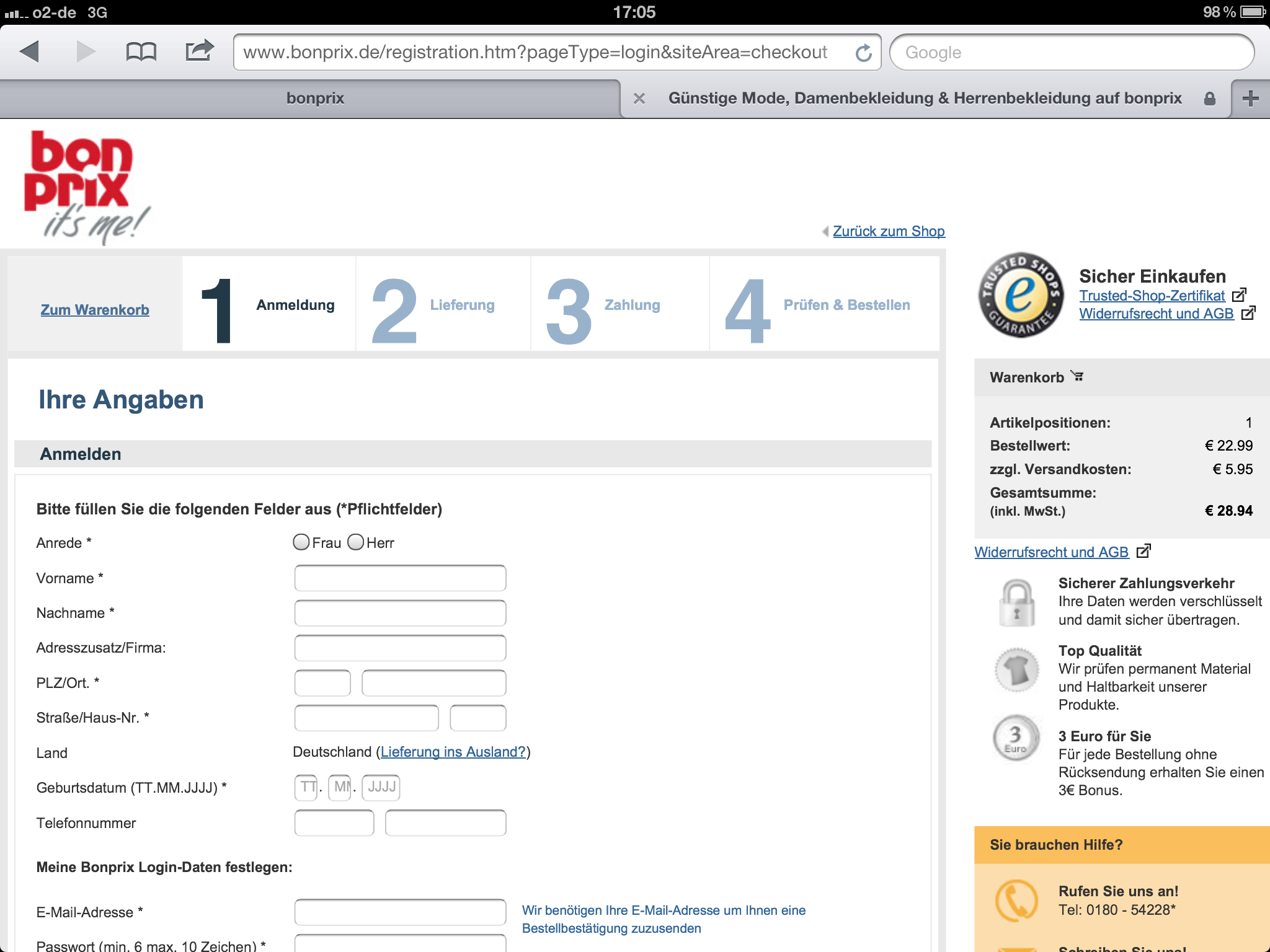Image resolution: width=1270 pixels, height=952 pixels.
Task: Follow the Zurück zum Shop link
Action: 888,231
